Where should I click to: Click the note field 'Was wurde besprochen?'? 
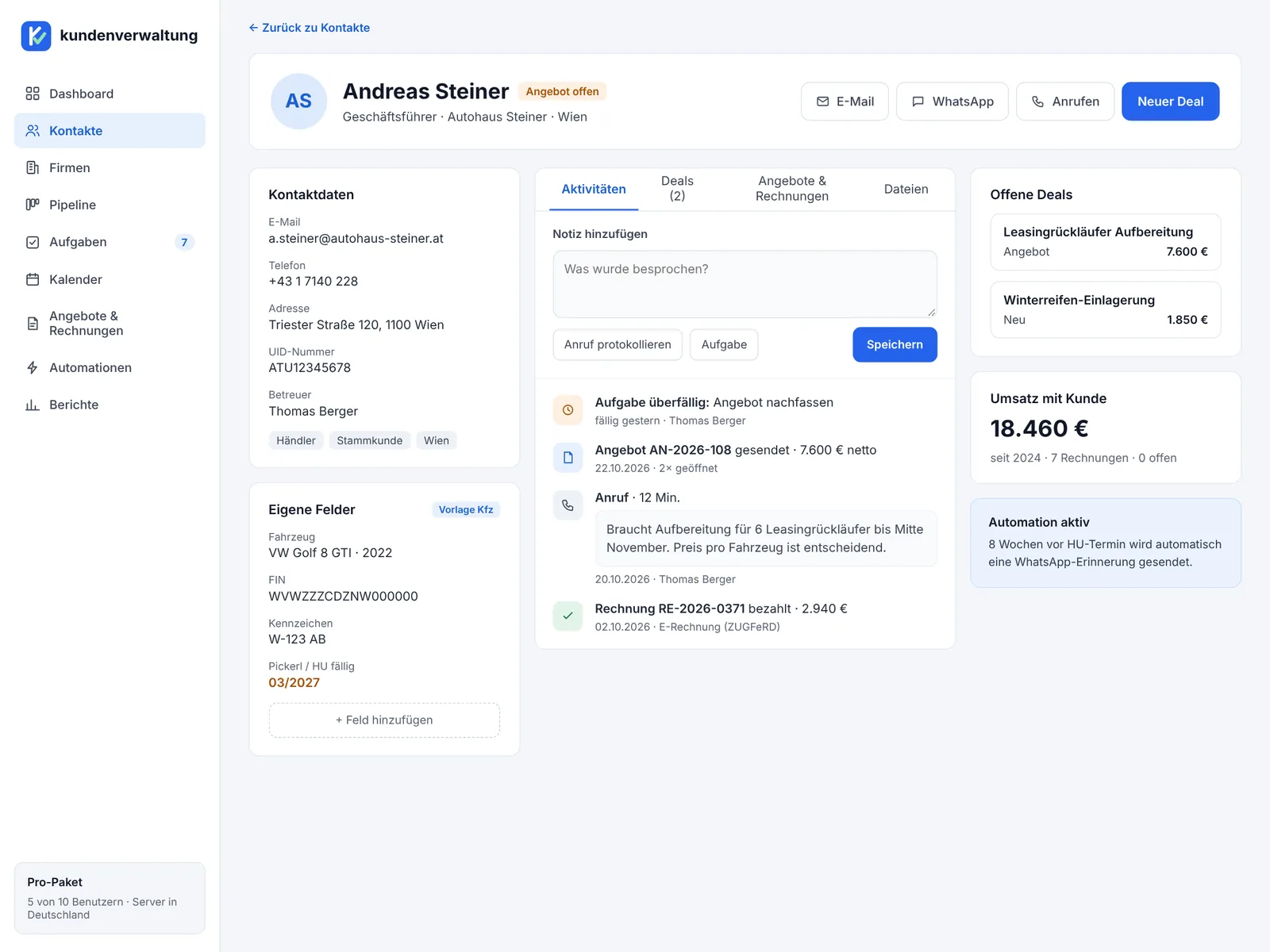pos(745,284)
